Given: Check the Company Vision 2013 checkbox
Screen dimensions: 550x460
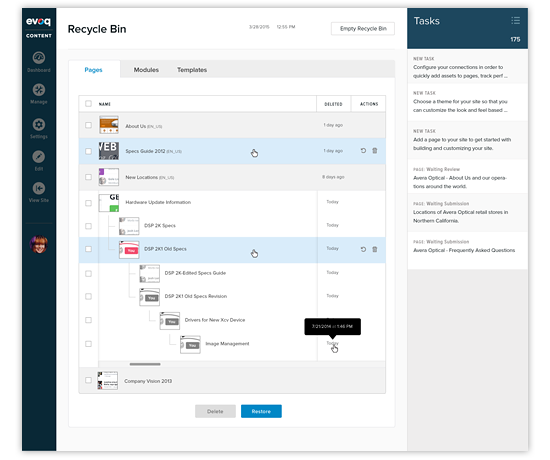Looking at the screenshot, I should tap(88, 380).
